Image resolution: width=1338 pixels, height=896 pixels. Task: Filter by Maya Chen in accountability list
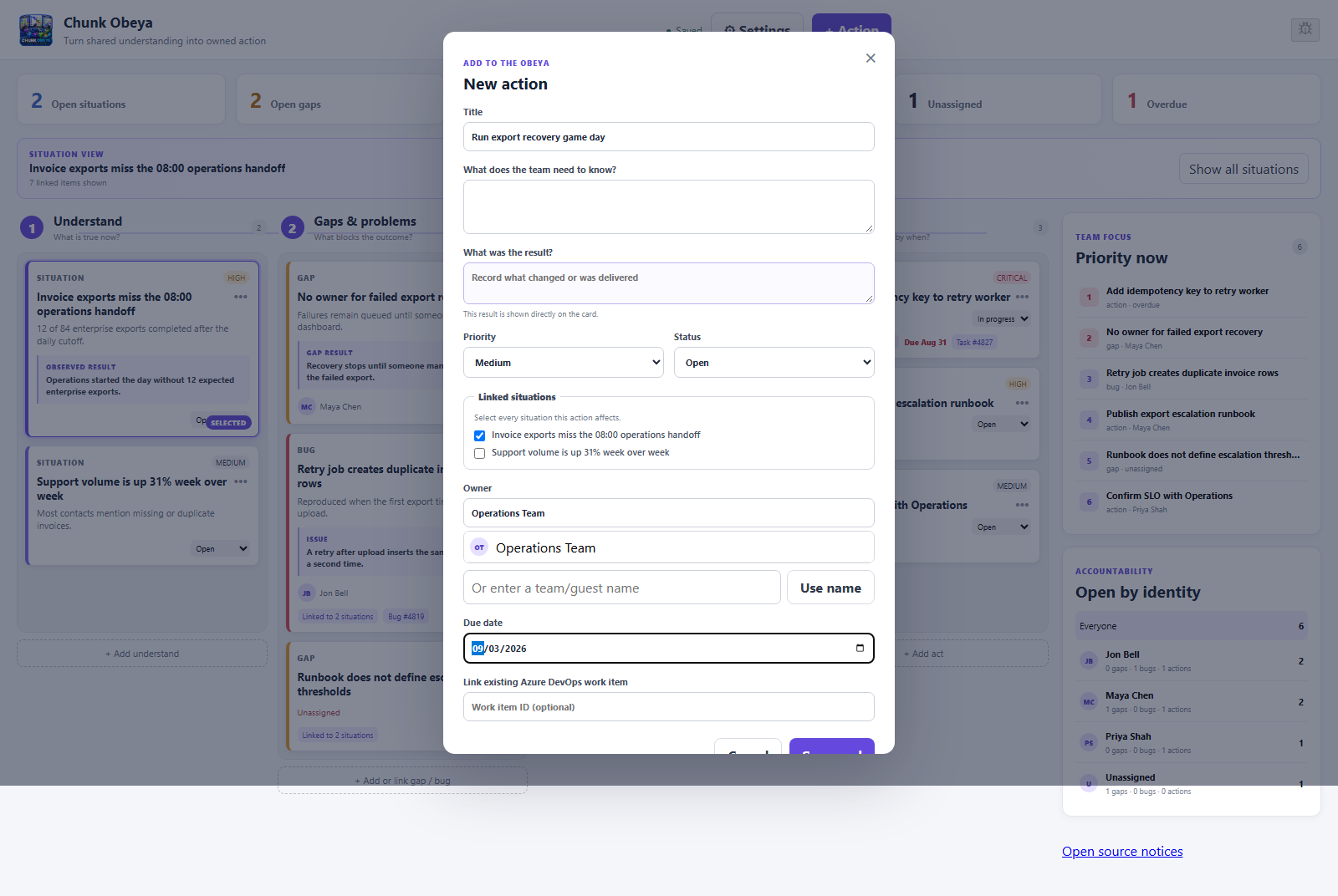(x=1192, y=702)
